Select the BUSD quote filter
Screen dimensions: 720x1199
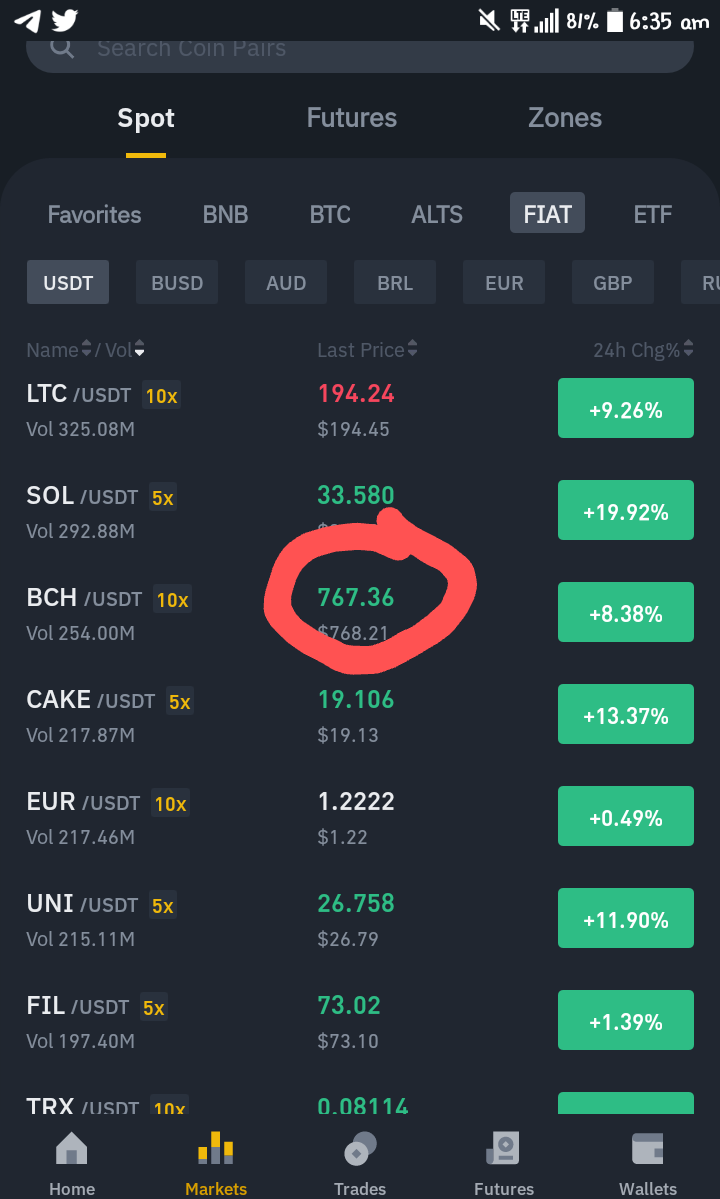(177, 282)
